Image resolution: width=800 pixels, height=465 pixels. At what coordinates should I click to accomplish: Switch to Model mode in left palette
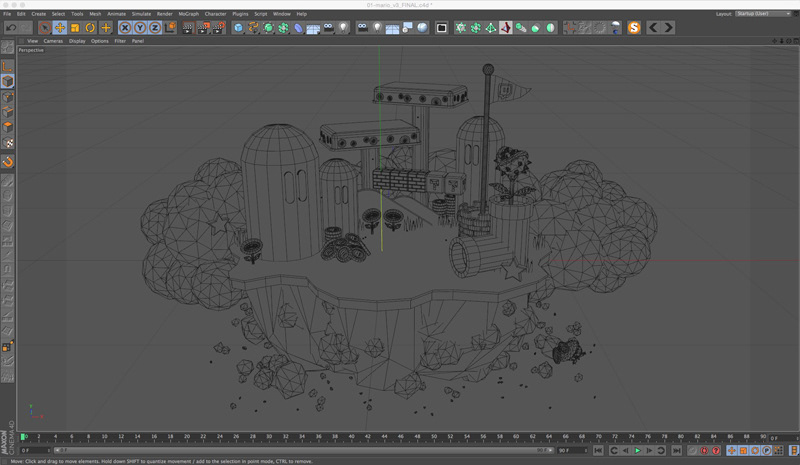pos(7,81)
